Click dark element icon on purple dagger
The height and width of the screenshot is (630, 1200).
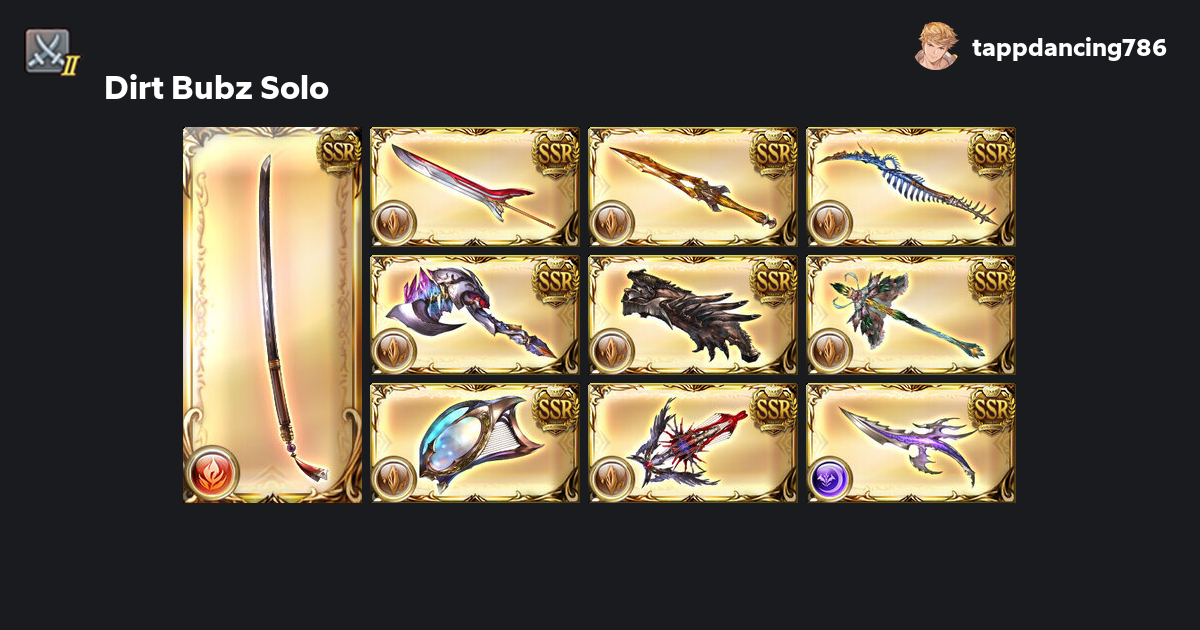830,478
